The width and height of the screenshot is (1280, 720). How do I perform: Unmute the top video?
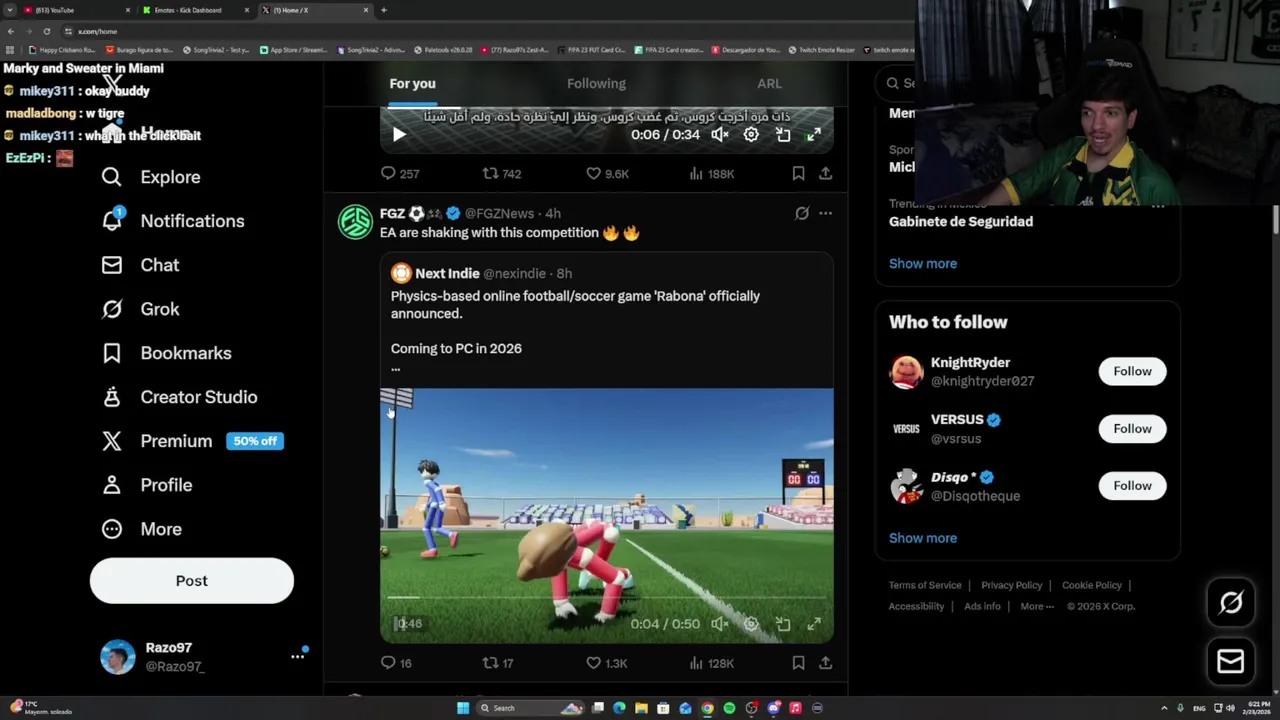click(x=719, y=134)
